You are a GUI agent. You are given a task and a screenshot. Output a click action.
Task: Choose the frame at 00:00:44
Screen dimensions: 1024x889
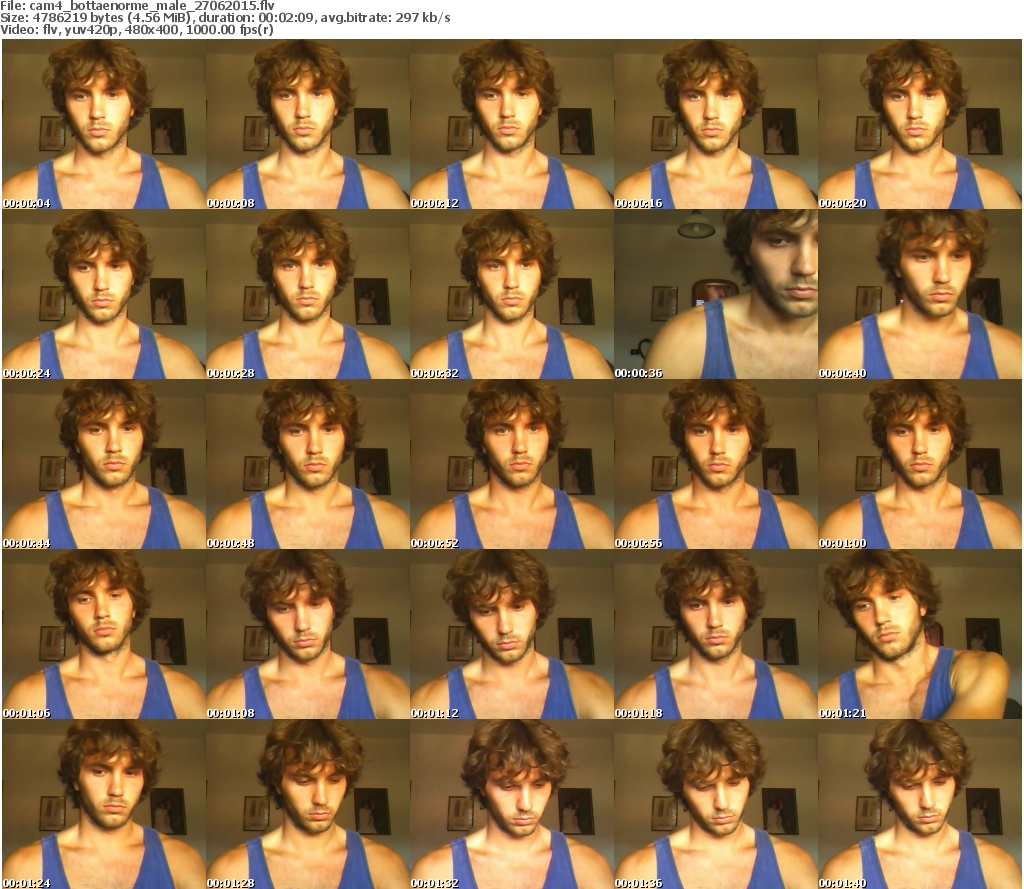click(104, 464)
